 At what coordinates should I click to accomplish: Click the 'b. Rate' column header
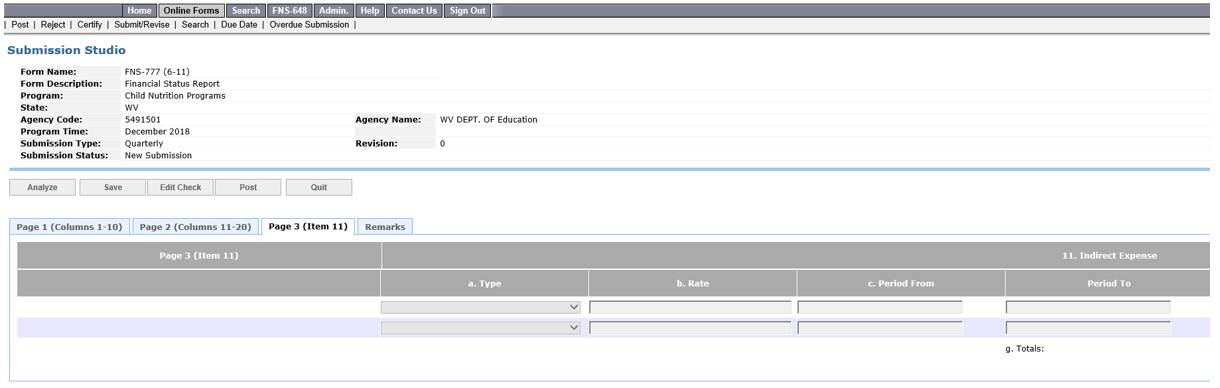pyautogui.click(x=693, y=283)
